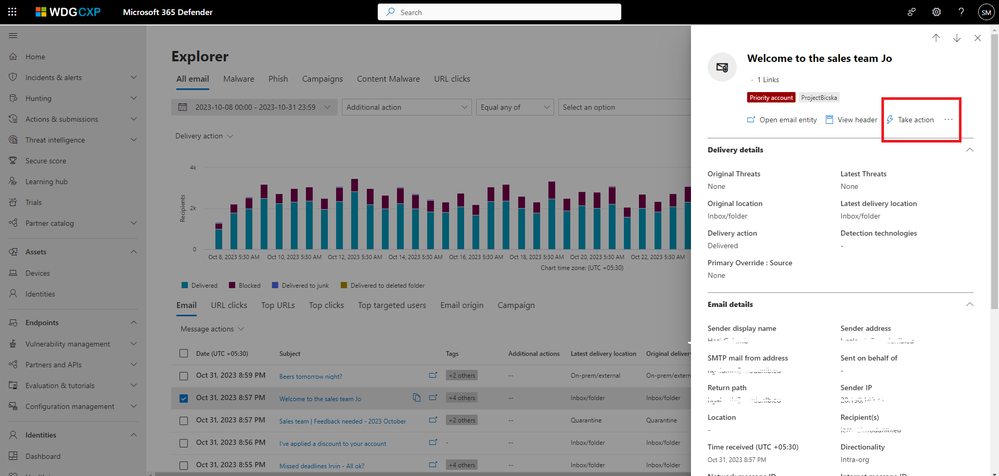Switch to the Malware tab
This screenshot has height=476, width=999.
pos(238,79)
